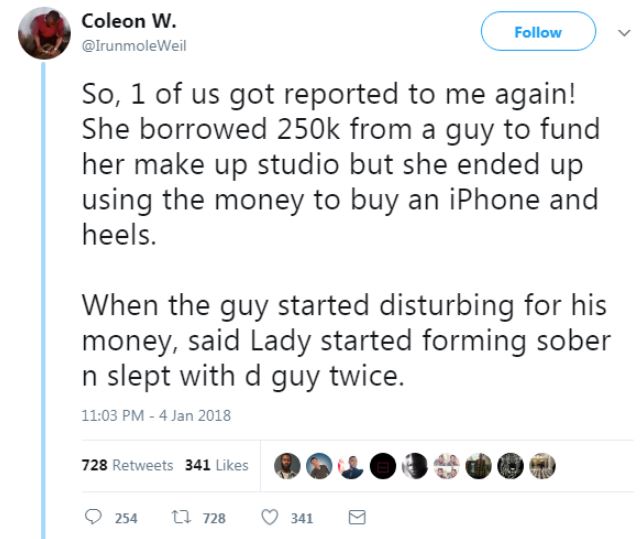Viewport: 643px width, 539px height.
Task: View the list of 341 Likes
Action: (x=216, y=465)
